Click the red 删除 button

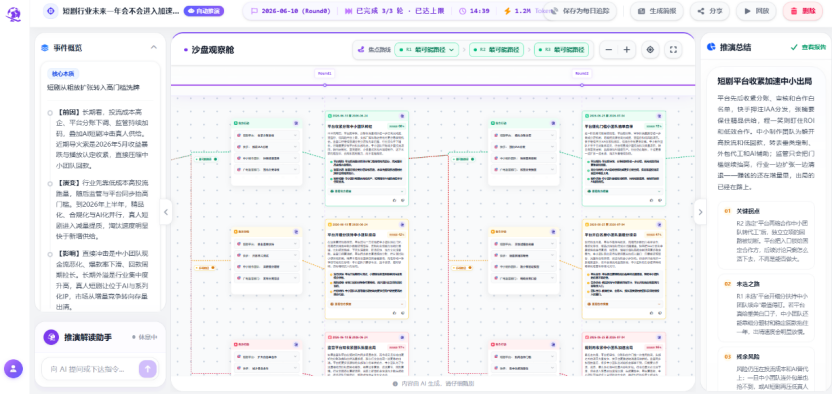coord(802,11)
